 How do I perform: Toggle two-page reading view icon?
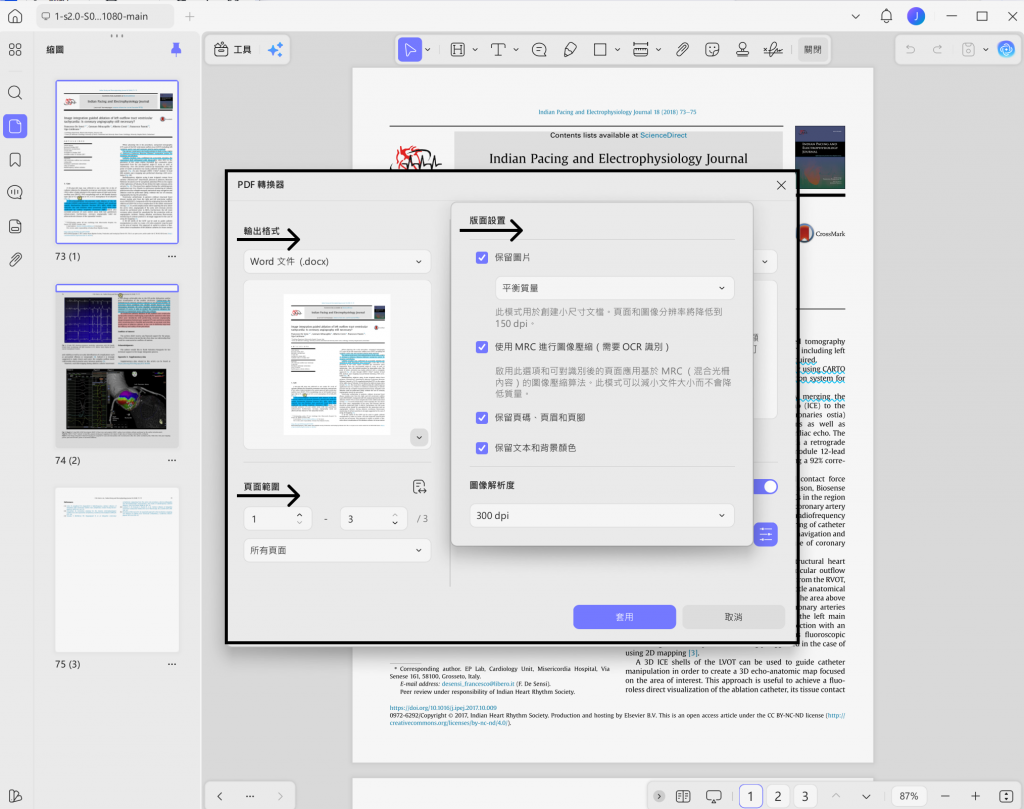pyautogui.click(x=683, y=796)
